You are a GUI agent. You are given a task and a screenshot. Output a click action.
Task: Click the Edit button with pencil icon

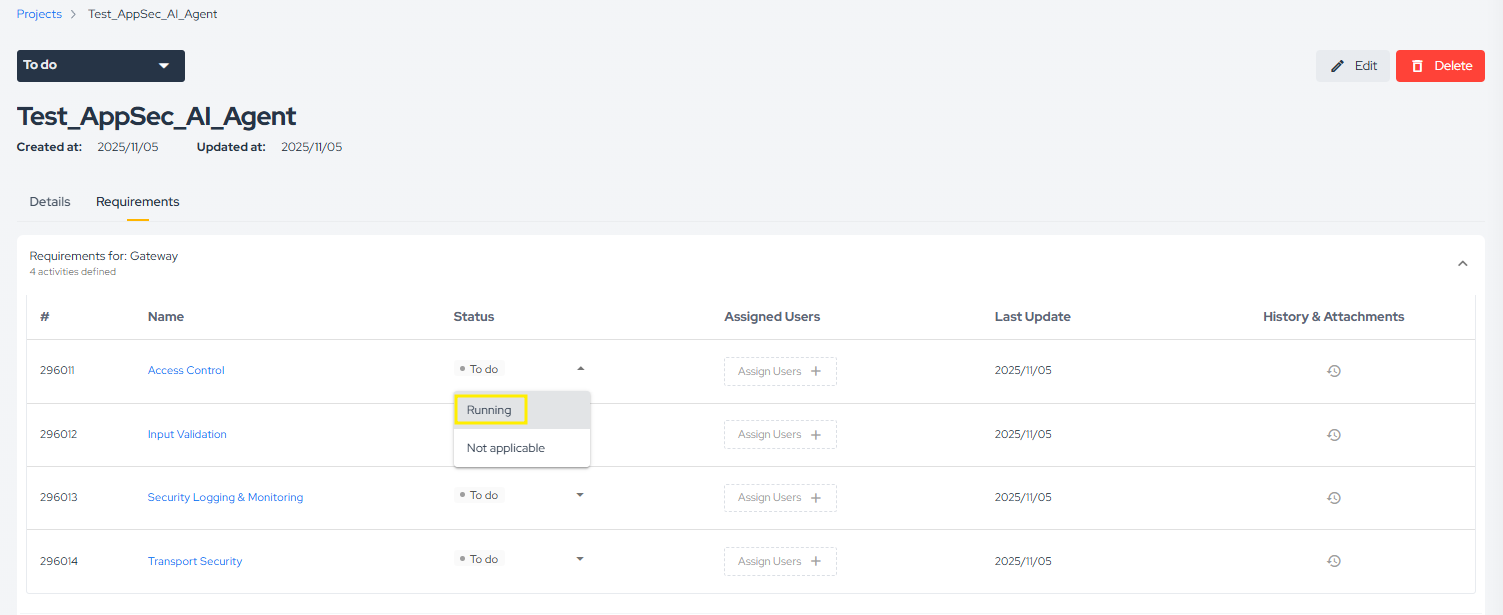[x=1352, y=66]
